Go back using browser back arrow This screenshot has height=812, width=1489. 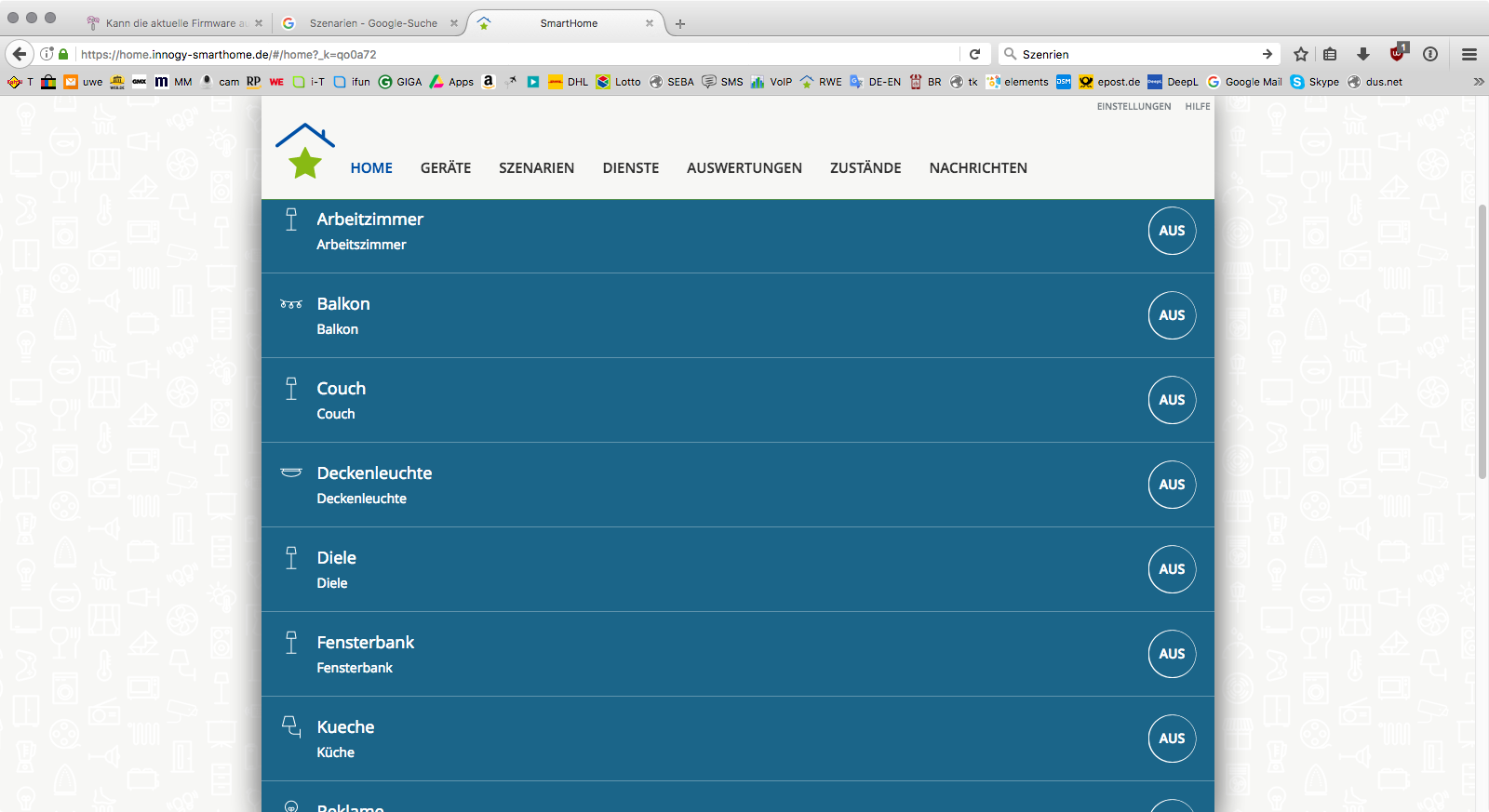coord(20,54)
